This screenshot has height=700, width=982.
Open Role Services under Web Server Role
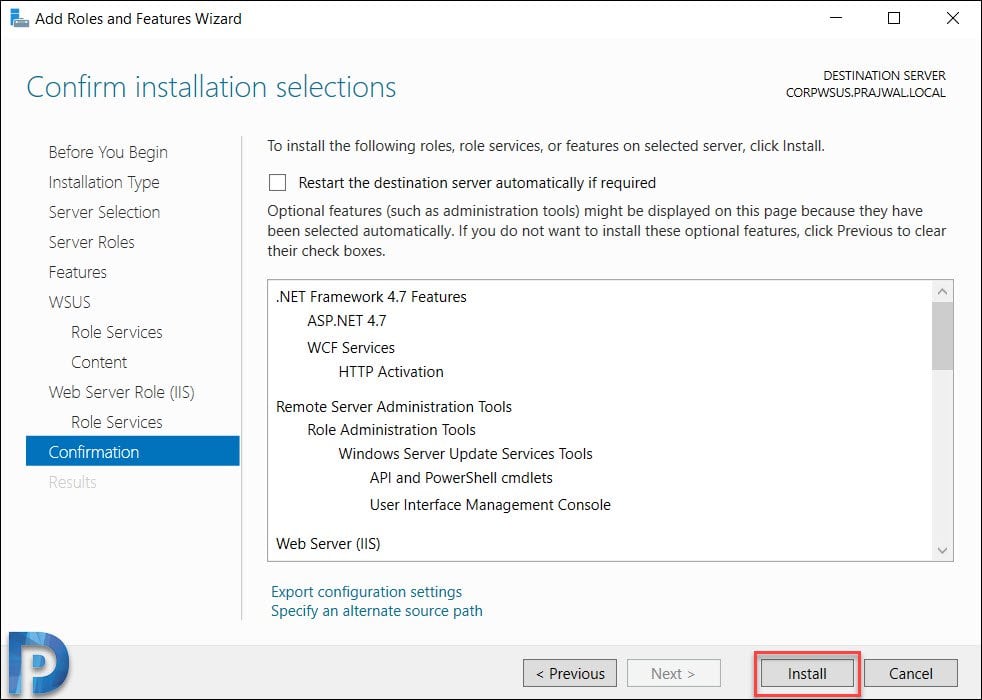116,423
